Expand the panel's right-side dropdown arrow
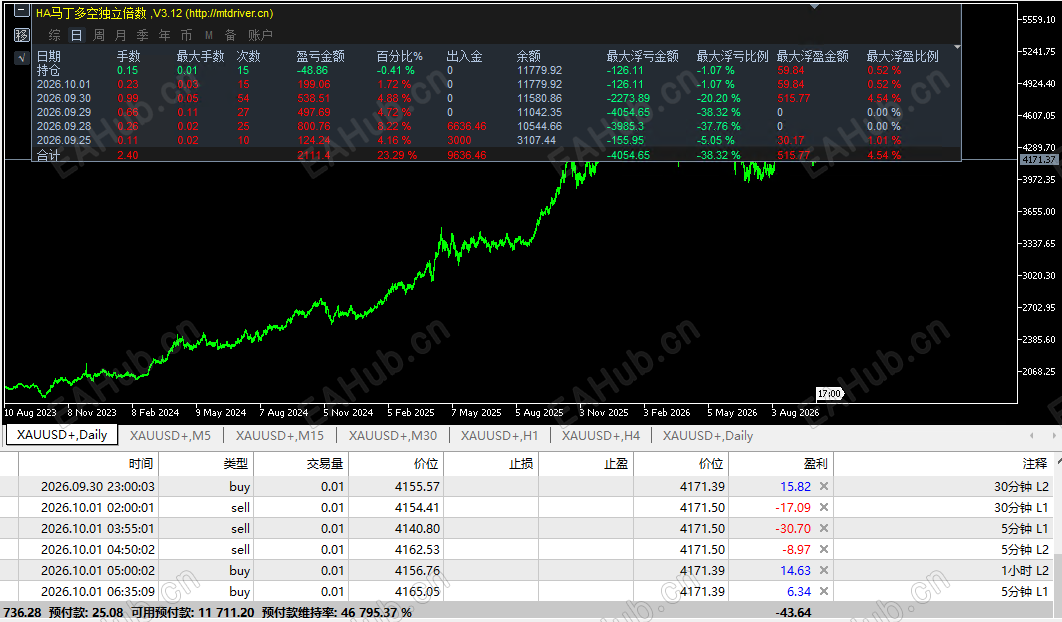 [x=957, y=47]
